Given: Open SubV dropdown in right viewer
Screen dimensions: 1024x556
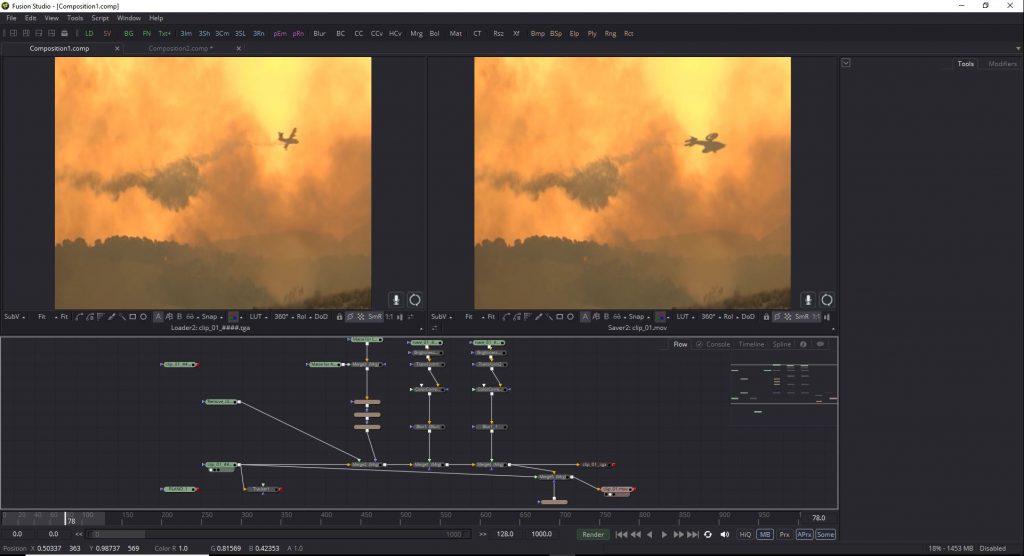Looking at the screenshot, I should click(x=441, y=317).
